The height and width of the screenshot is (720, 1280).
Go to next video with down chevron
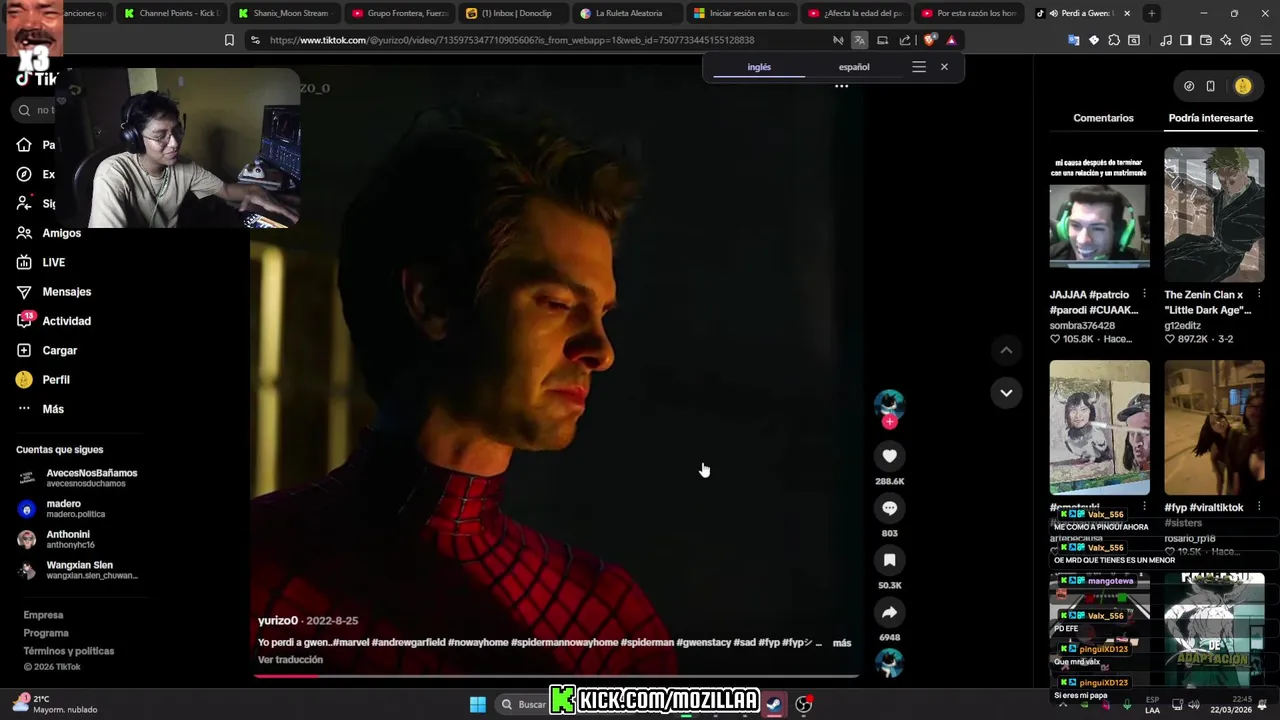coord(1006,393)
